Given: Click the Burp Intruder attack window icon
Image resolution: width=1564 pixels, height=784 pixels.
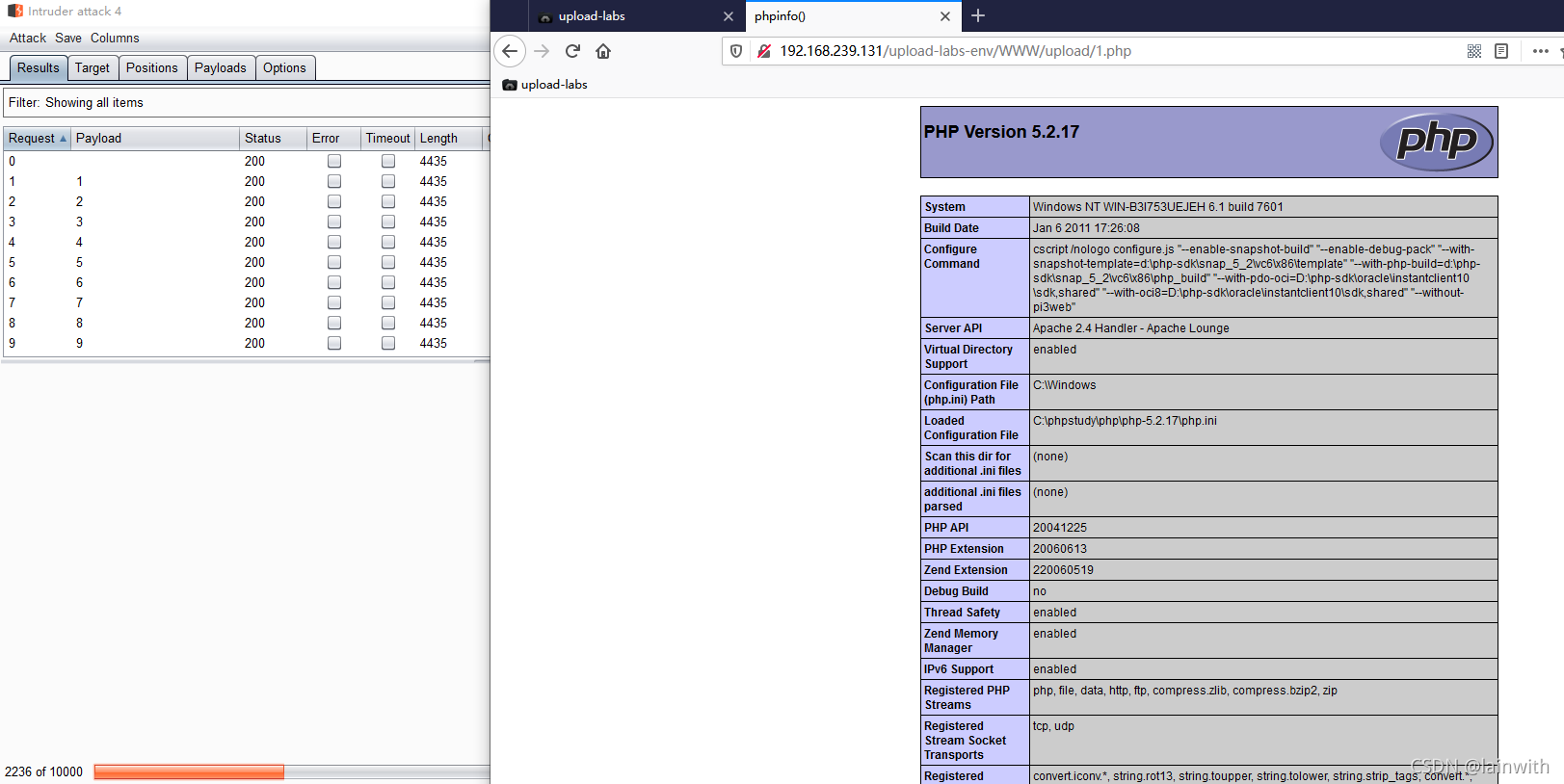Looking at the screenshot, I should (15, 12).
